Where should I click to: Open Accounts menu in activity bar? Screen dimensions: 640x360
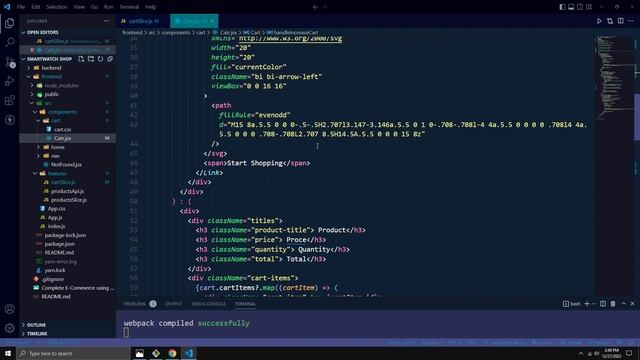point(10,309)
